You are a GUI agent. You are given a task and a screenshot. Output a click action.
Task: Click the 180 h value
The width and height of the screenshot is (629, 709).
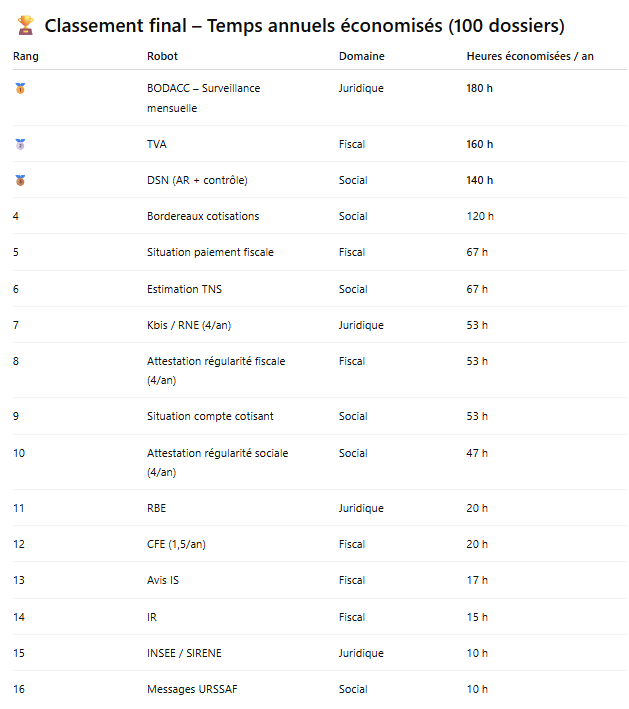click(x=480, y=88)
